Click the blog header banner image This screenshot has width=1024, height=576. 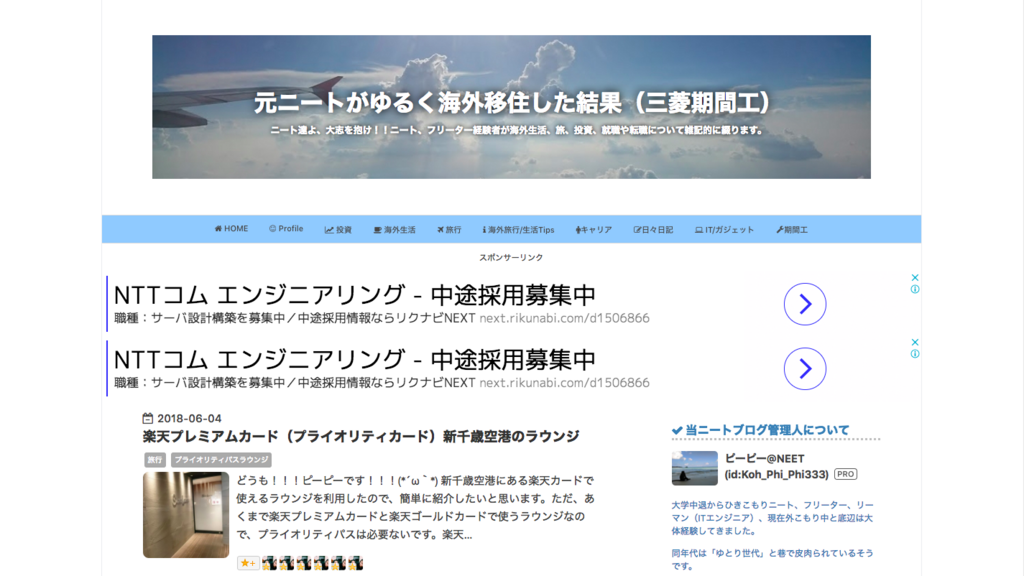pos(511,107)
